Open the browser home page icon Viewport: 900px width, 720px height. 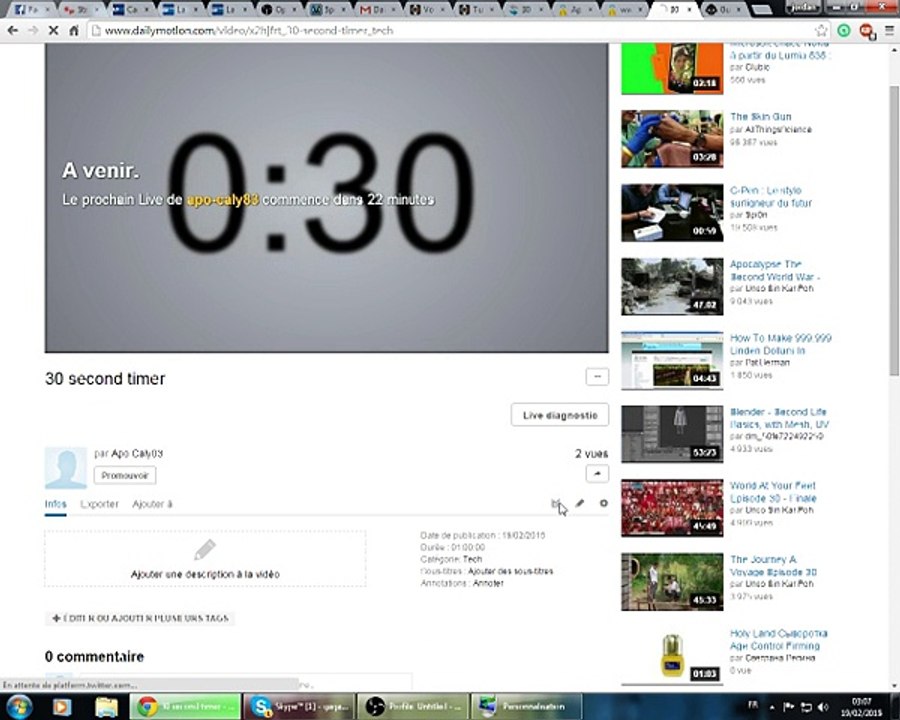[x=73, y=30]
